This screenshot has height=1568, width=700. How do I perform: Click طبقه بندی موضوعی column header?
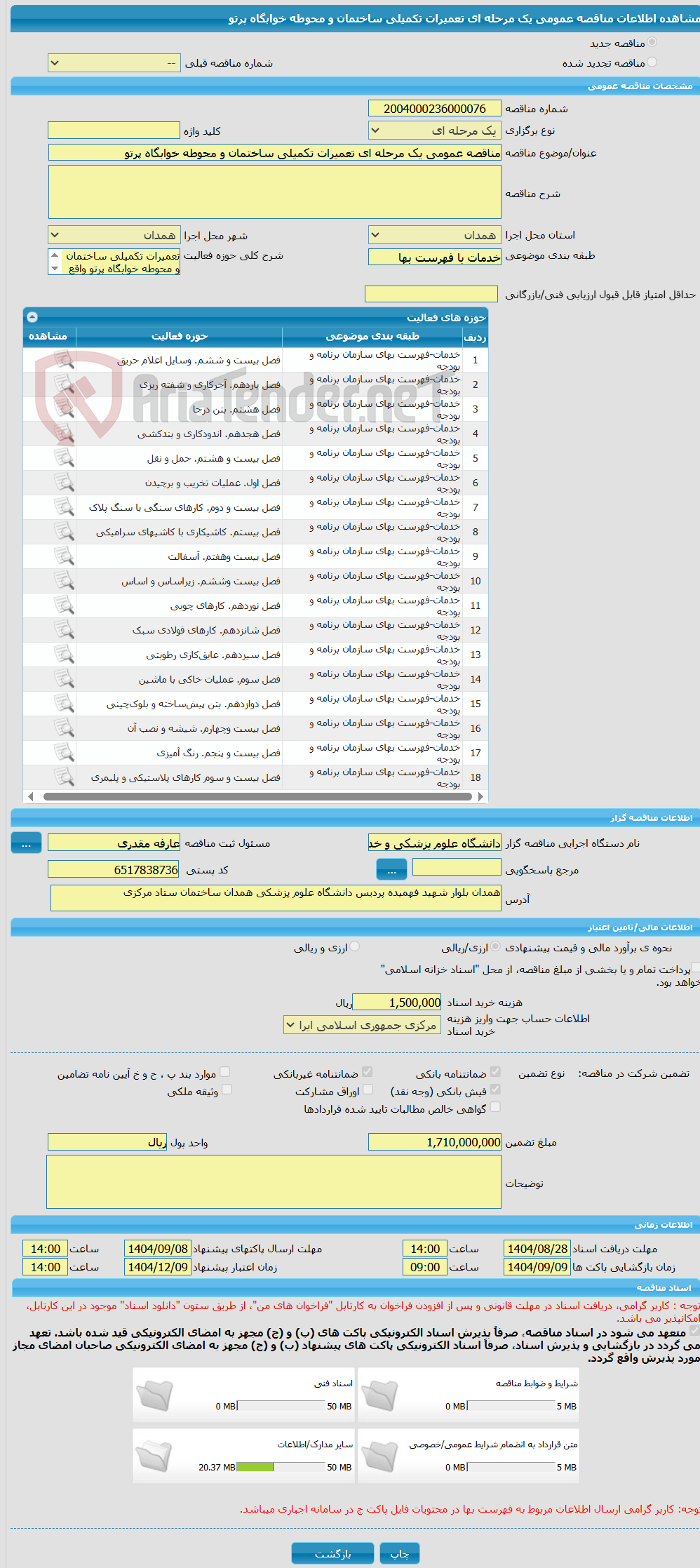coord(372,336)
